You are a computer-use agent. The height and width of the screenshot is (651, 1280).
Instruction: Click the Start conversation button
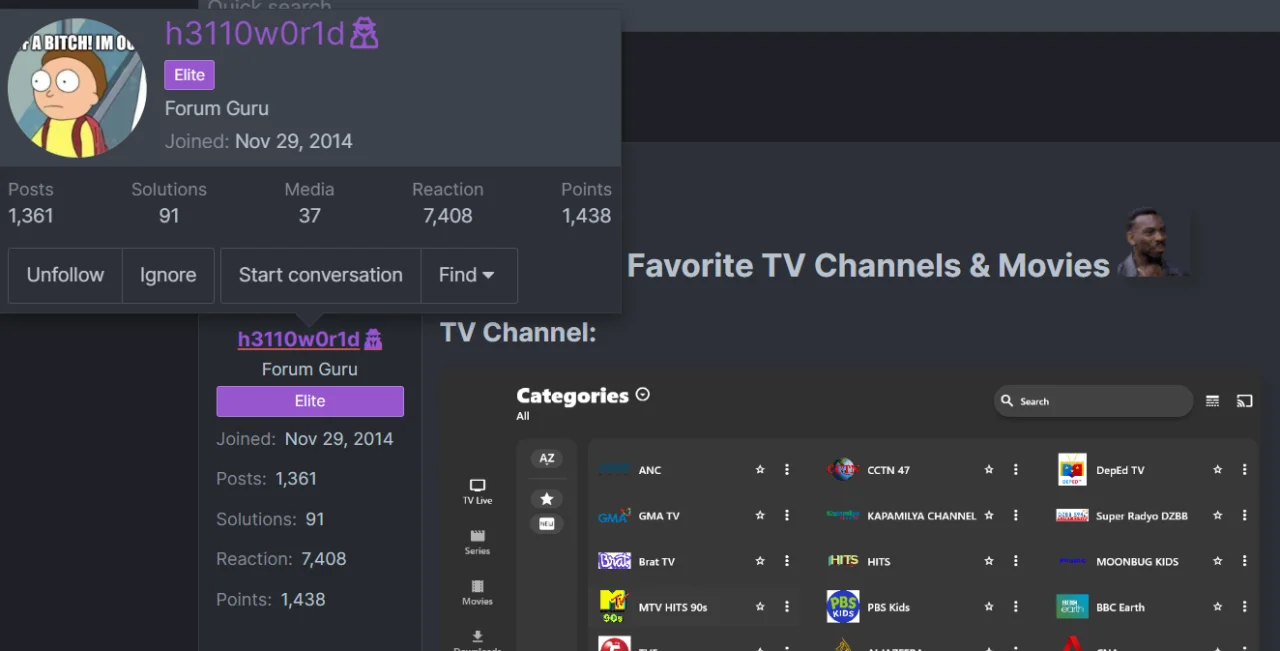tap(321, 275)
